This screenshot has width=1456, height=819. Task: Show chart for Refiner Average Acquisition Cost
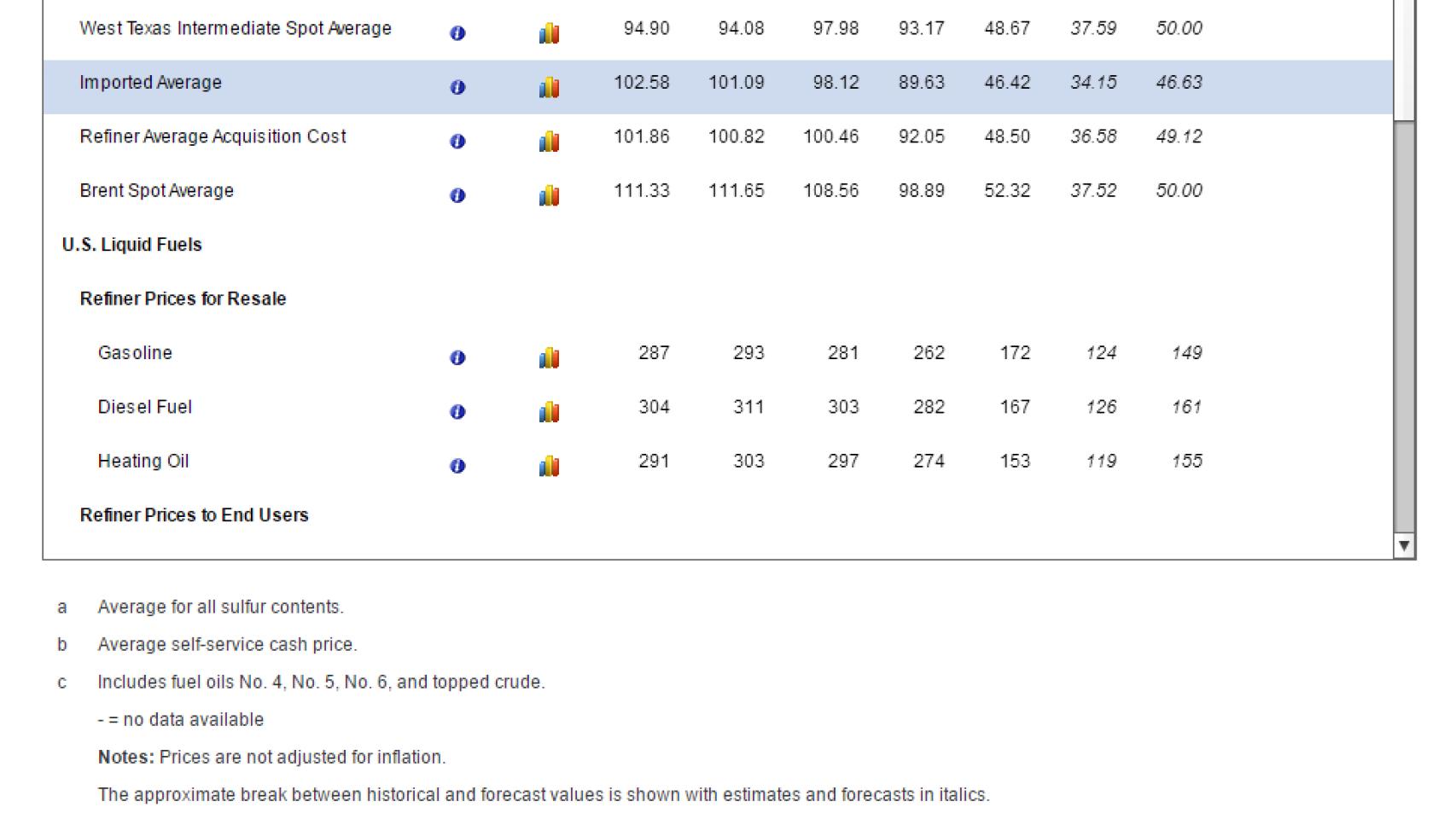[x=550, y=142]
